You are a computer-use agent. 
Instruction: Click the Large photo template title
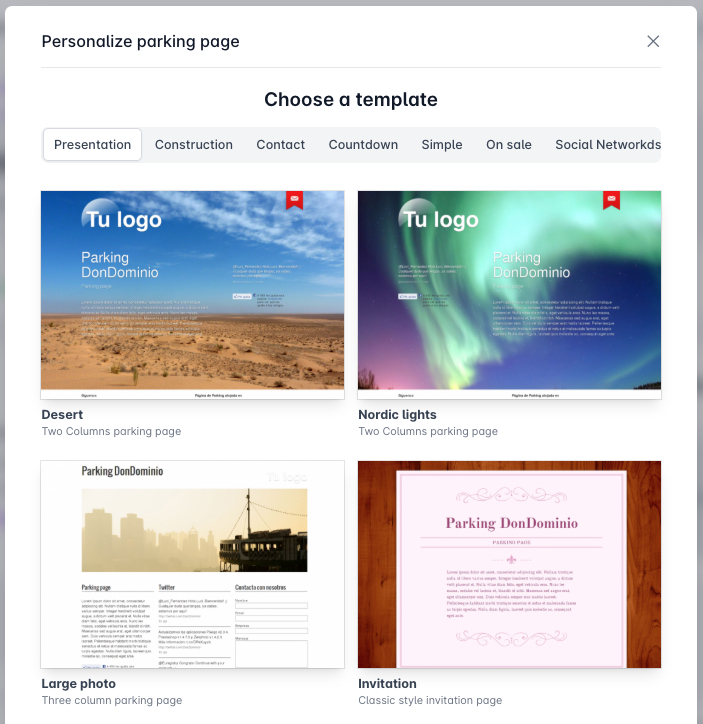point(78,684)
